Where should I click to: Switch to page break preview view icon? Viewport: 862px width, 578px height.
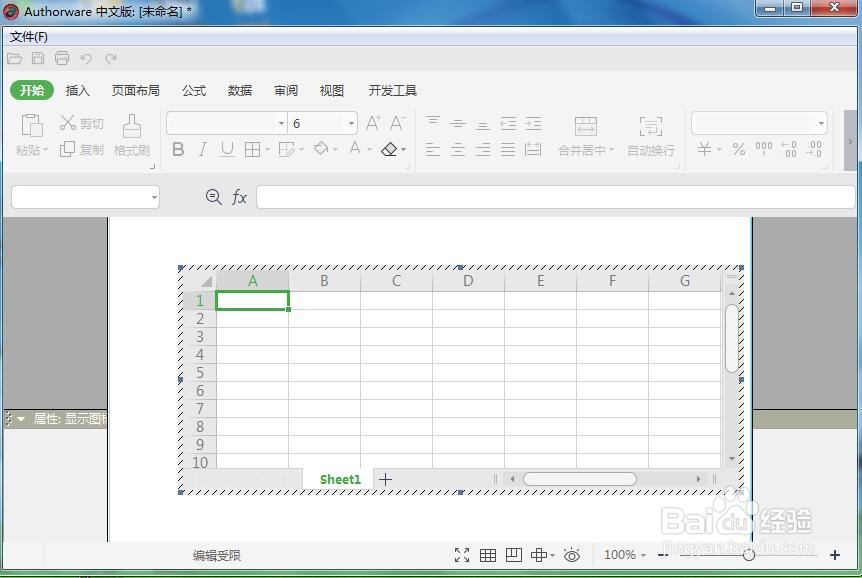513,555
